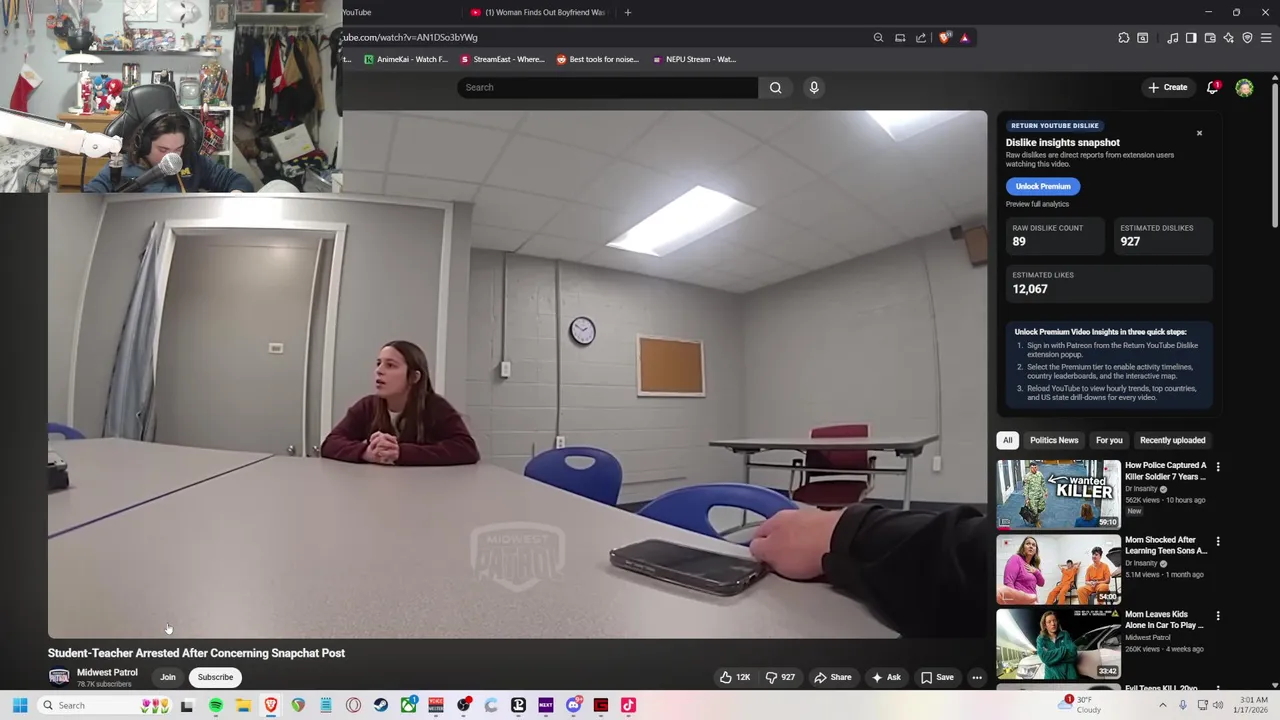Open Discord from taskbar

[x=573, y=705]
